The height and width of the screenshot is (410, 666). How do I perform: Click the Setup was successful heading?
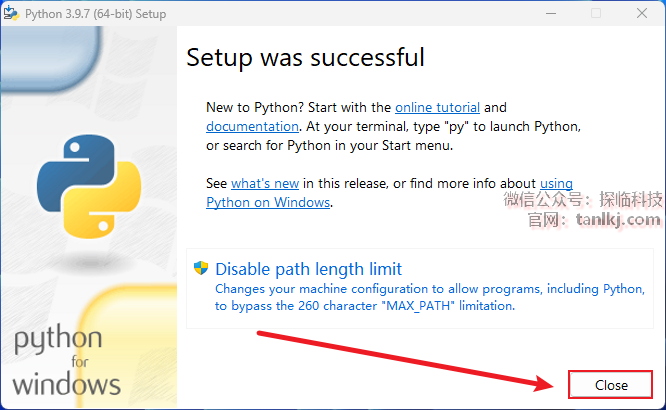[x=305, y=57]
